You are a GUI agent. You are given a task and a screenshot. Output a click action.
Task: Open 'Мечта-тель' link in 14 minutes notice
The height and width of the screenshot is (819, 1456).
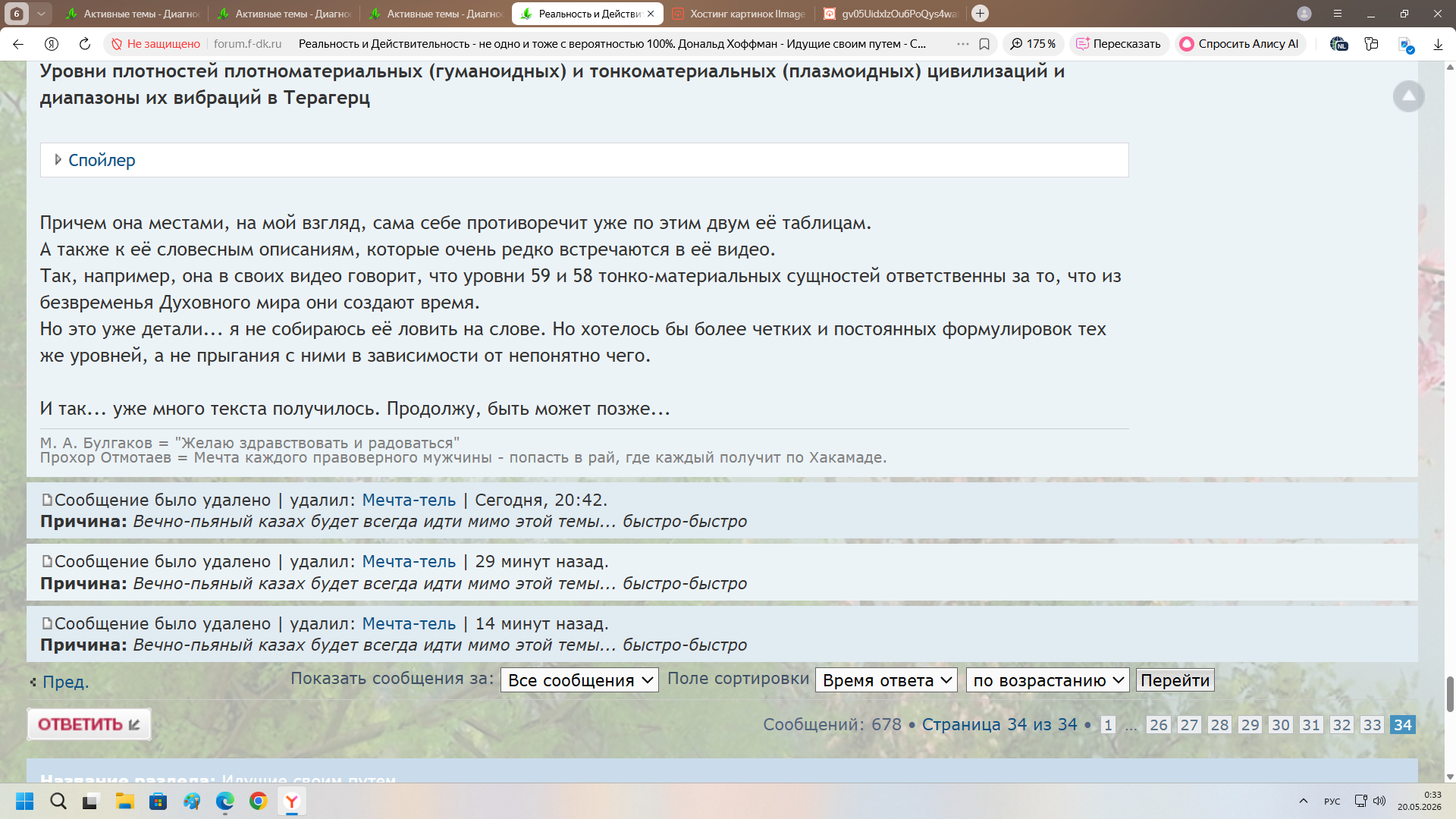coord(409,624)
